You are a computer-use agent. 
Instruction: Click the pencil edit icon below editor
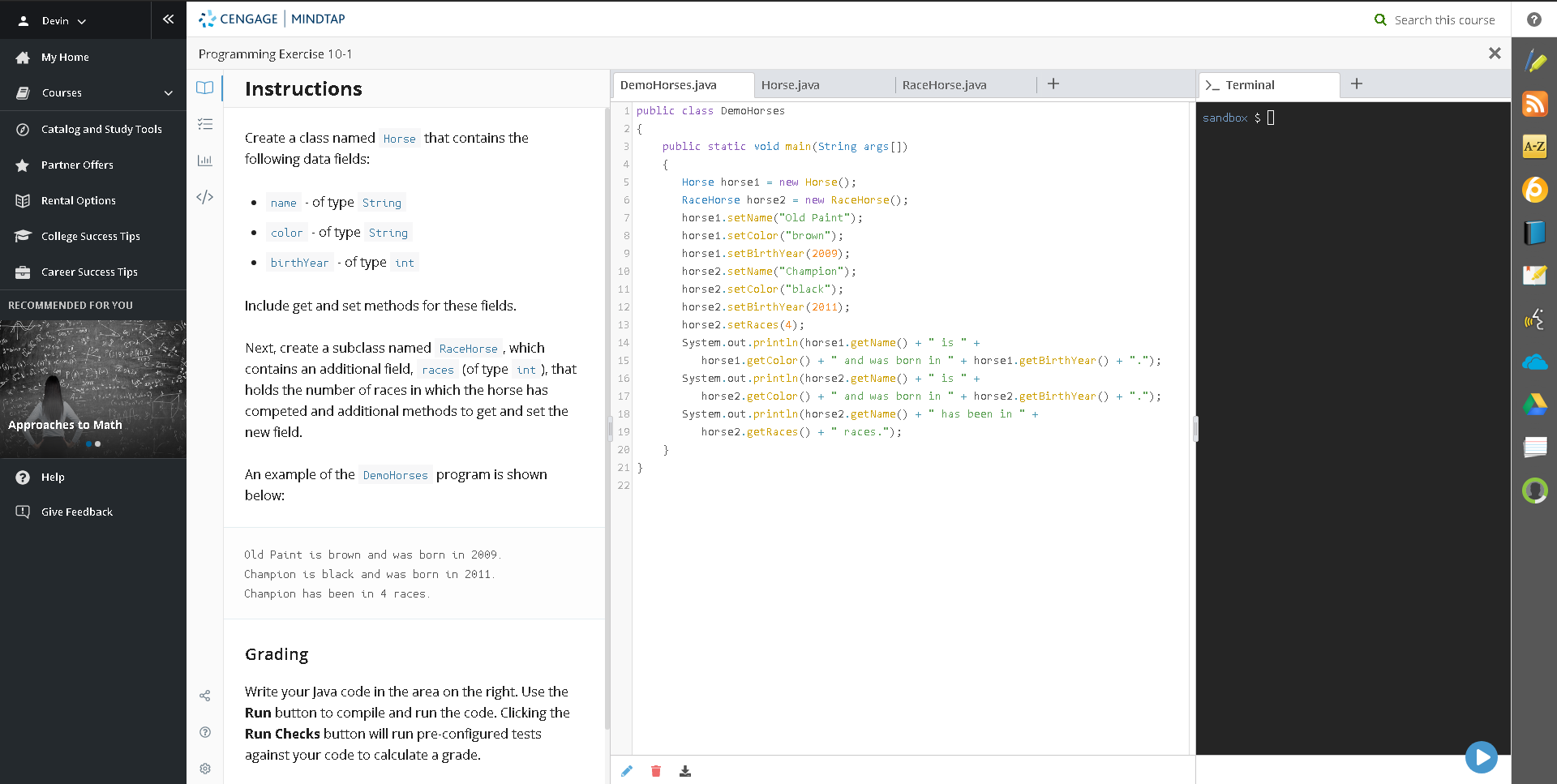627,771
